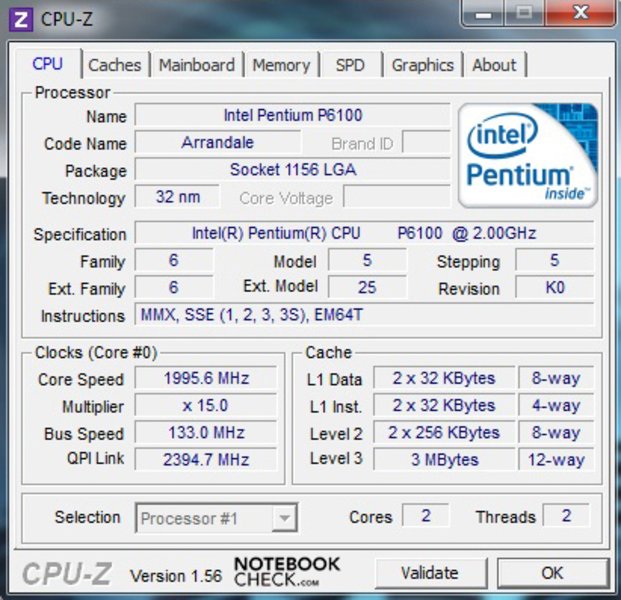Click the OK button
This screenshot has width=621, height=600.
point(552,573)
